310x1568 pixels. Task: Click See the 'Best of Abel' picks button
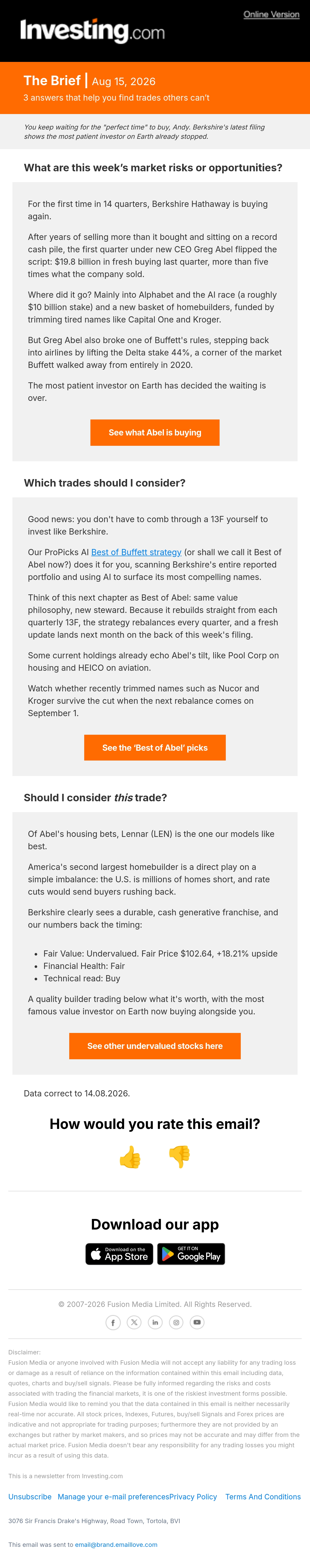[155, 747]
